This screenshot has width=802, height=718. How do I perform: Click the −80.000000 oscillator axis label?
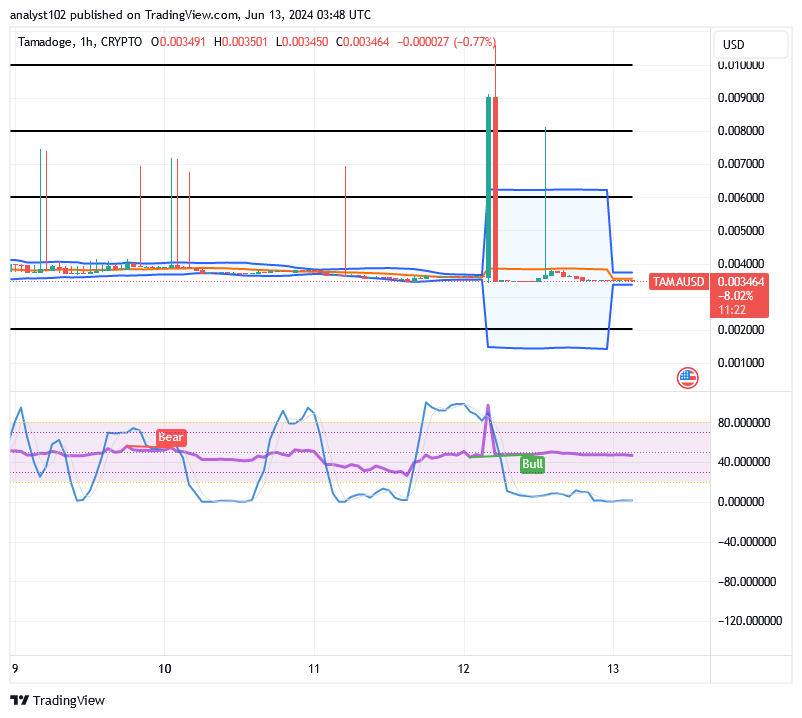click(x=747, y=582)
